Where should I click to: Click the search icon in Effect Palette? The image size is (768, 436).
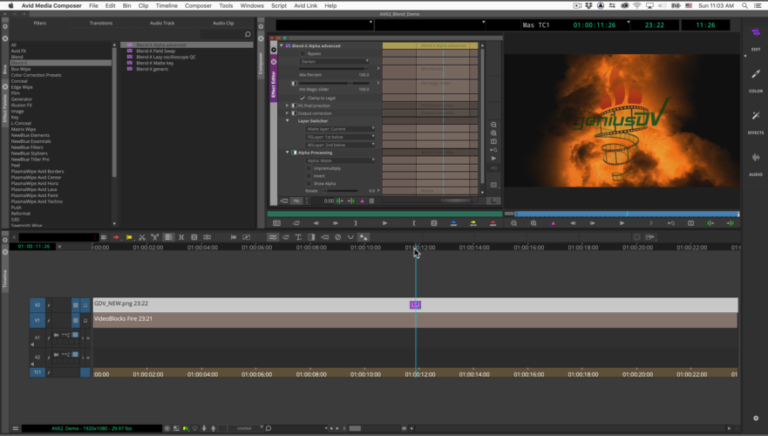pos(248,34)
